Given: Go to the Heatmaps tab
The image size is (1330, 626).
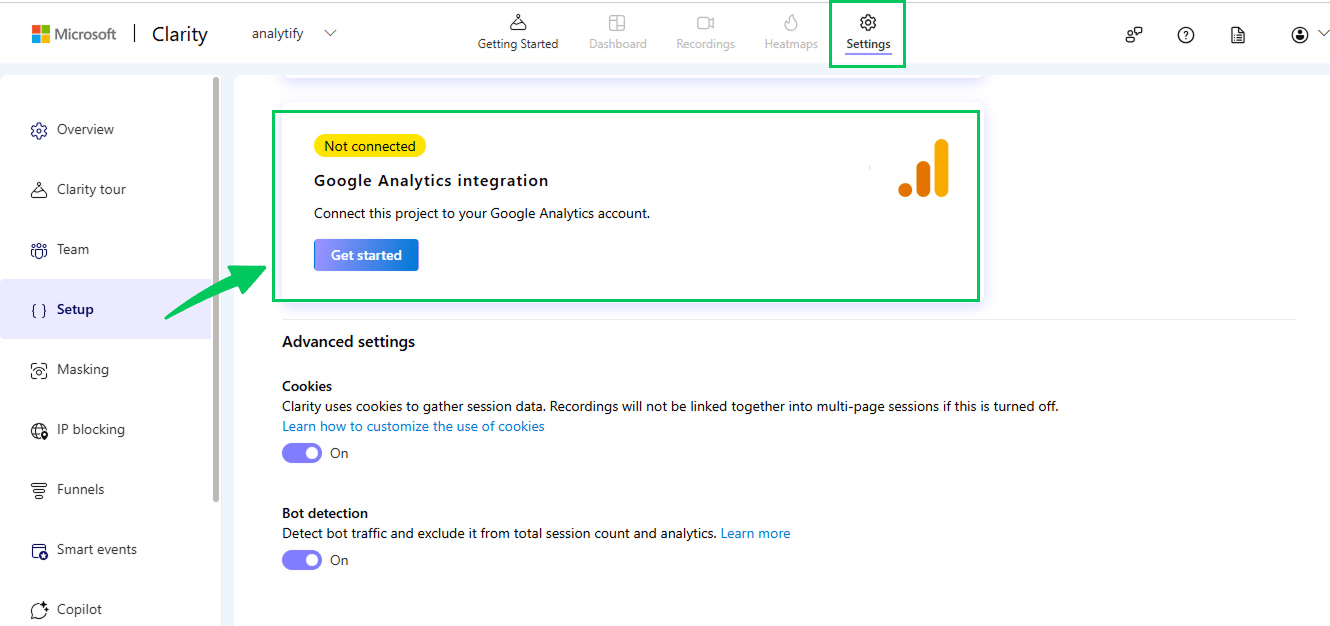Looking at the screenshot, I should click(791, 33).
